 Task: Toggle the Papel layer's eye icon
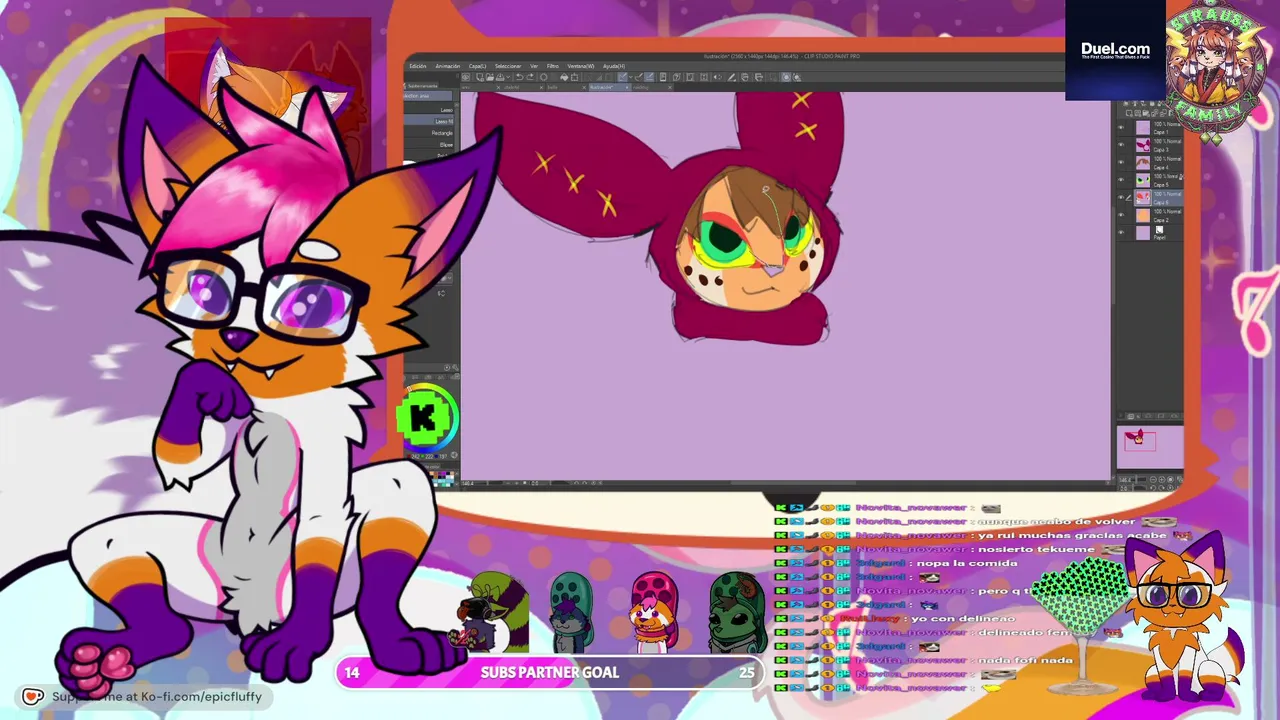pos(1120,232)
